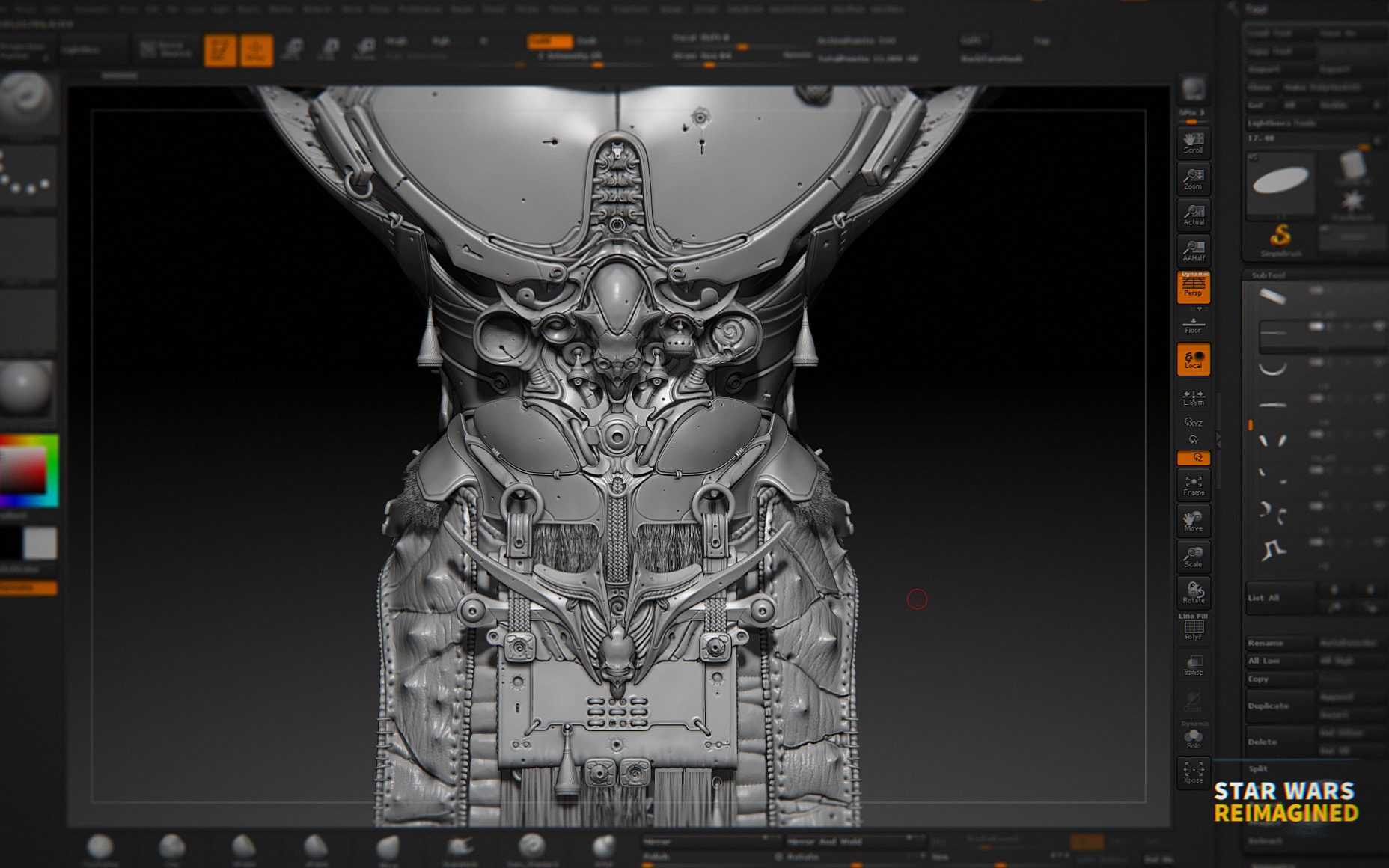Click the orange Zadd button
This screenshot has width=1389, height=868.
(x=549, y=41)
